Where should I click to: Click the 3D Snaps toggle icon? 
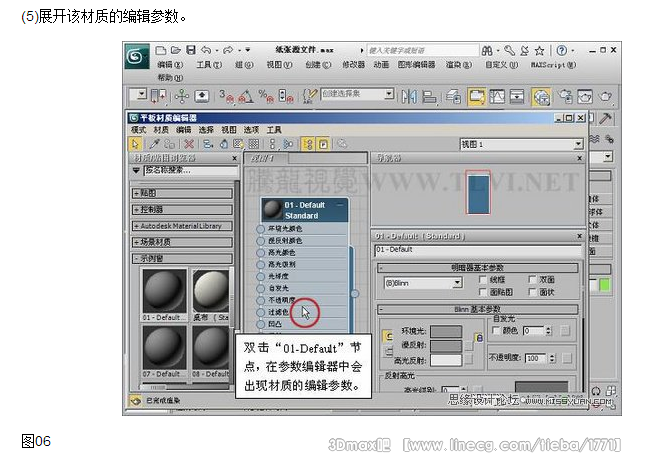[226, 96]
